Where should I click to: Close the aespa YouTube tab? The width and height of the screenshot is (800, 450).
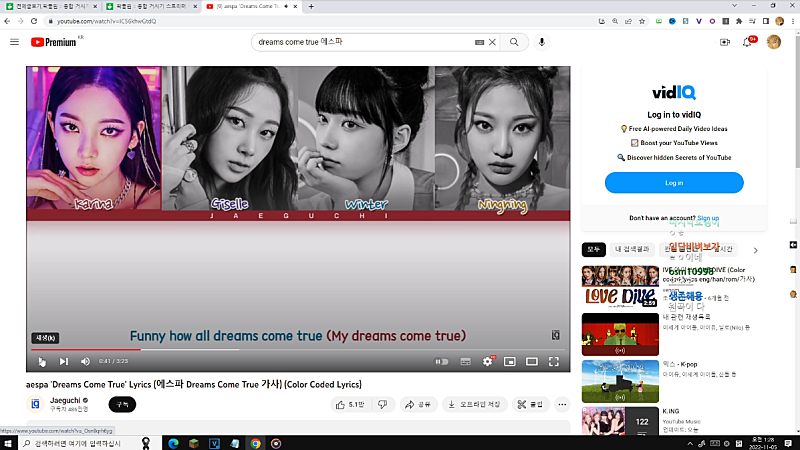tap(295, 7)
